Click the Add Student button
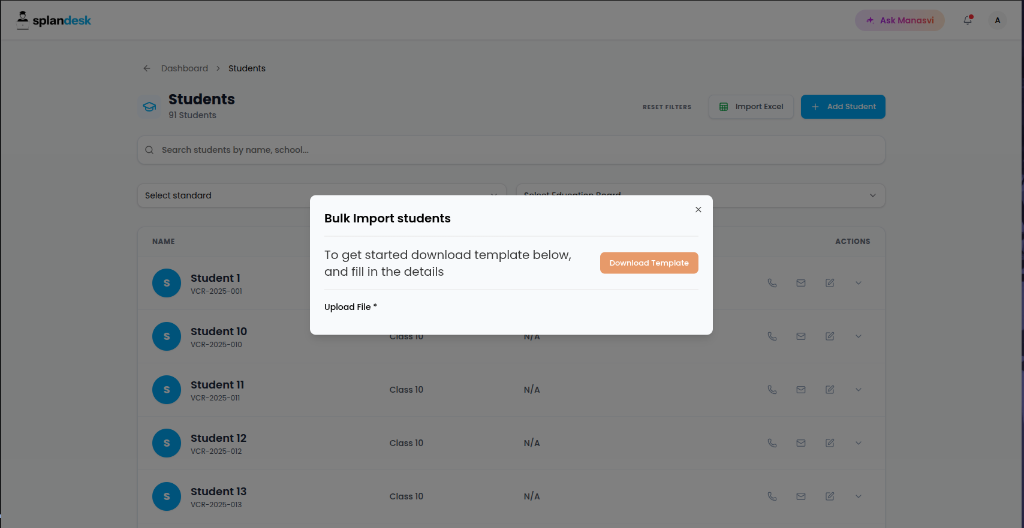The image size is (1024, 528). (843, 107)
